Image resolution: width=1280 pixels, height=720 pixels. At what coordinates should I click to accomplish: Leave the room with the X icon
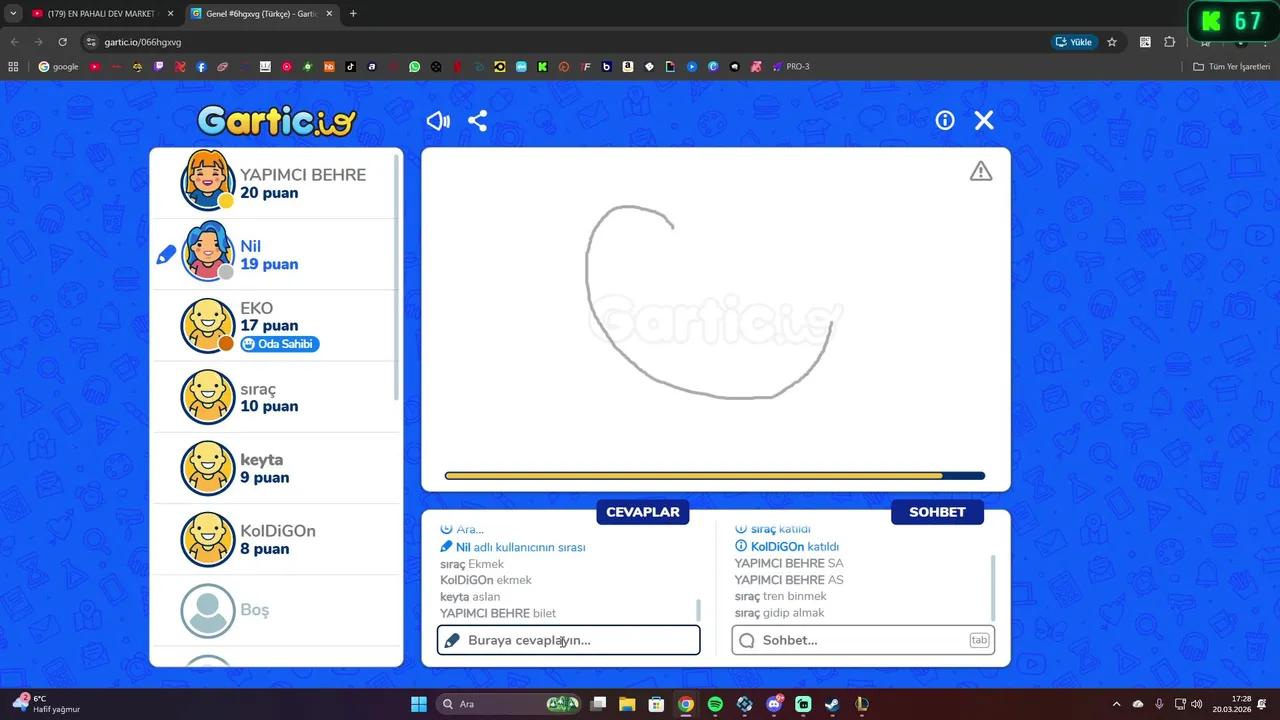(984, 120)
